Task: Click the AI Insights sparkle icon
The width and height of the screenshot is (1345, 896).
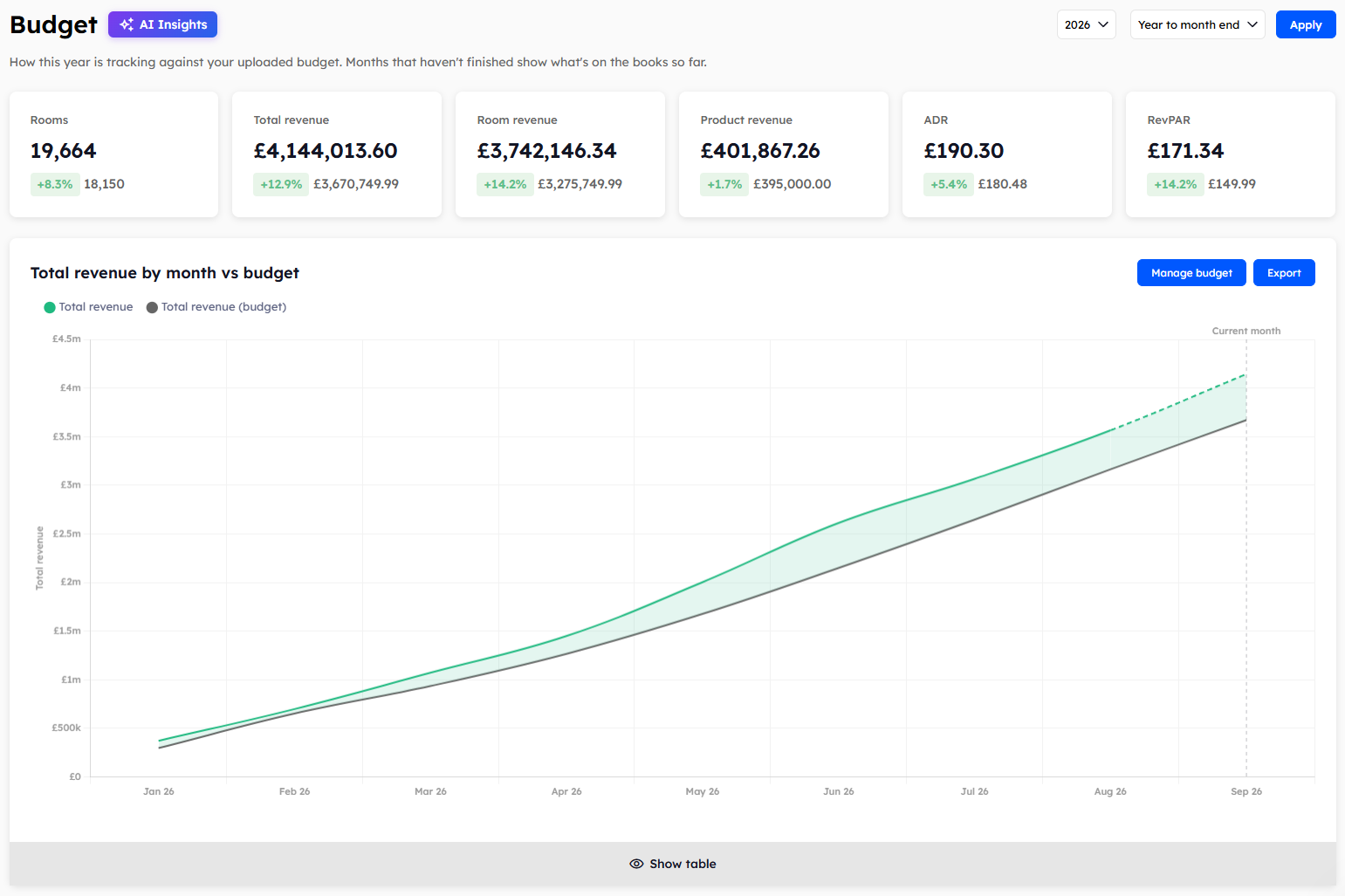Action: [127, 24]
